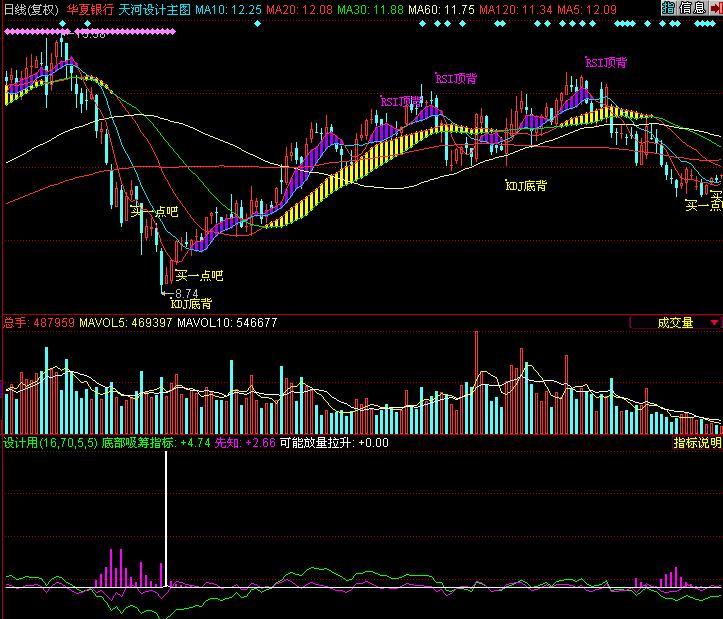Click the KDJ底背 label near the 8.74 low

[191, 304]
